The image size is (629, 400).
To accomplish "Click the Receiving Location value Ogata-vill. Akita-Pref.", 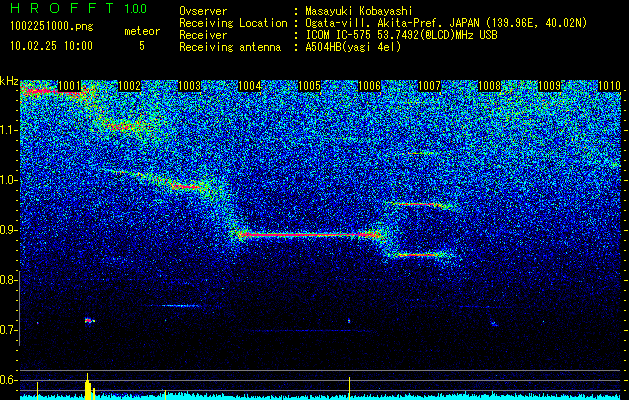I will click(375, 23).
